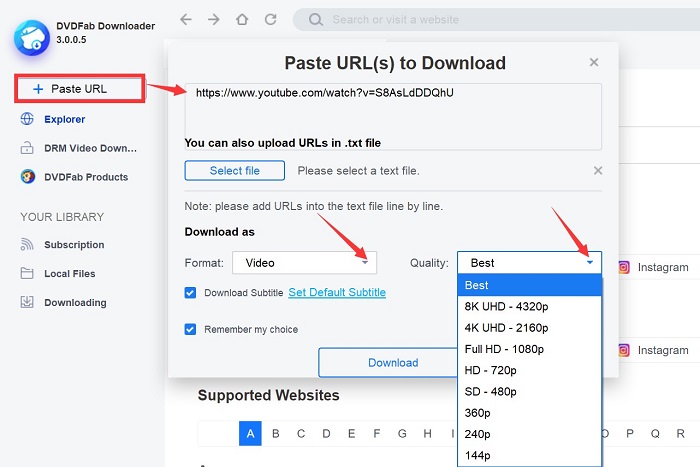Select Best in the quality list

pyautogui.click(x=529, y=285)
